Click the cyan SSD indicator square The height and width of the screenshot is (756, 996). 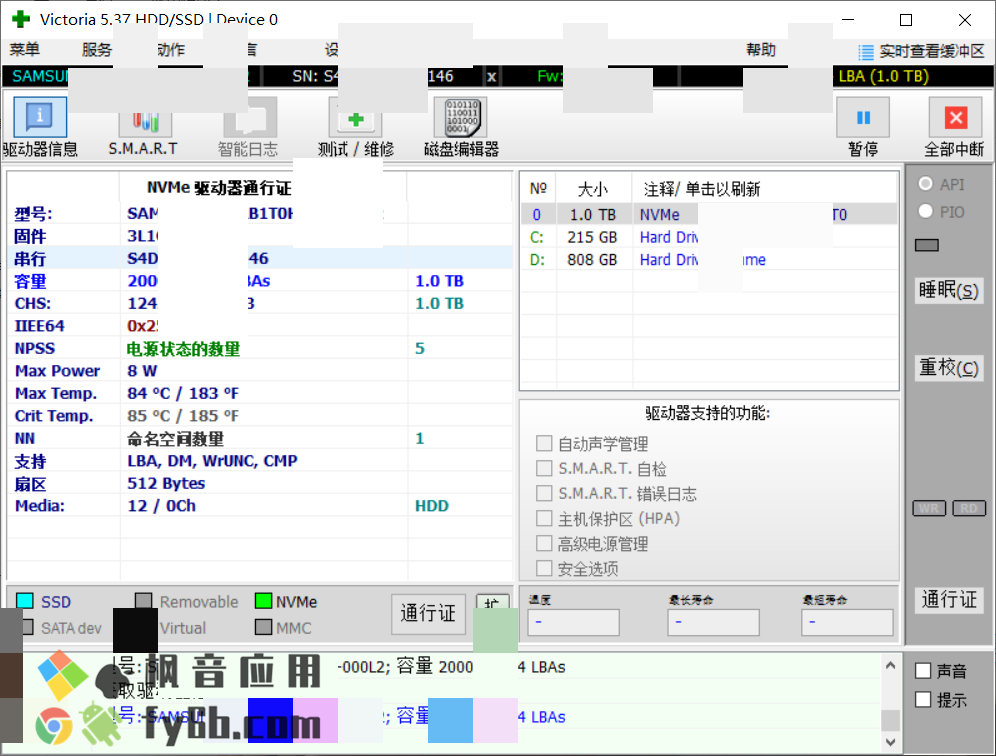tap(25, 600)
